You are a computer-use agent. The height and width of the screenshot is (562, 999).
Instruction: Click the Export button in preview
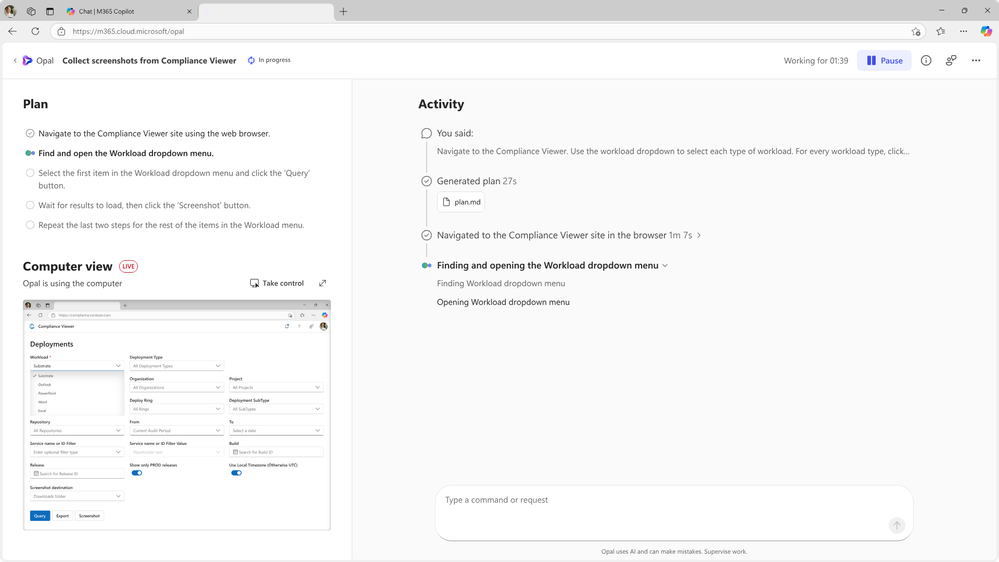pos(62,515)
